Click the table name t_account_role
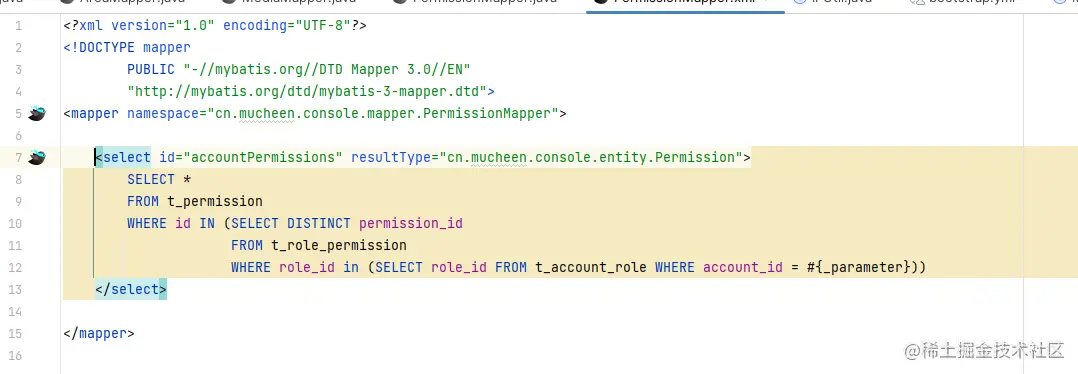Image resolution: width=1078 pixels, height=374 pixels. pyautogui.click(x=591, y=267)
